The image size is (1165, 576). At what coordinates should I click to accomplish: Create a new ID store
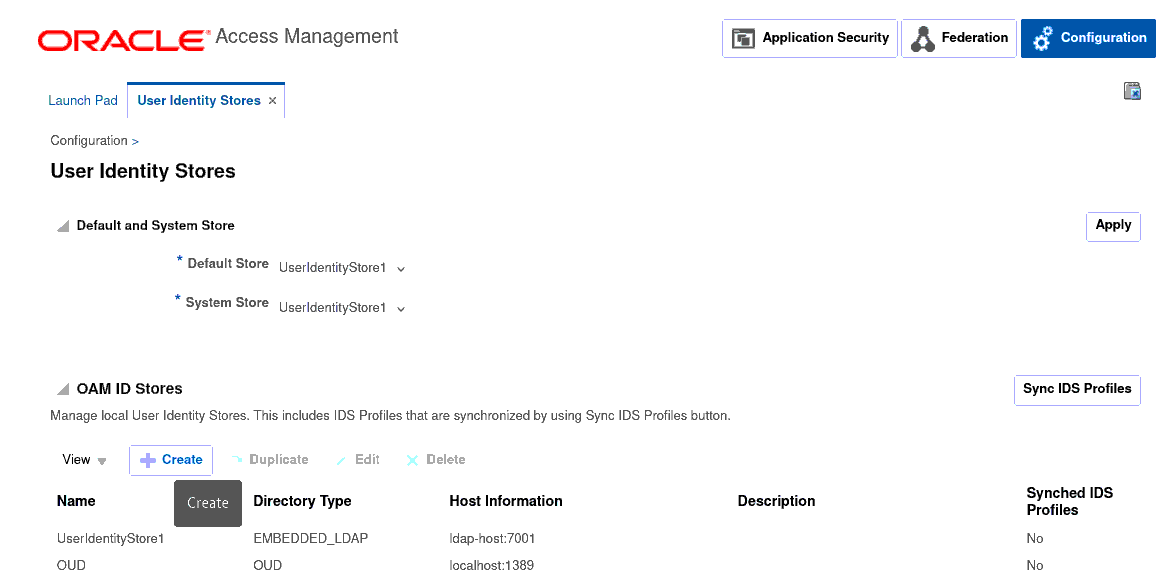[171, 460]
